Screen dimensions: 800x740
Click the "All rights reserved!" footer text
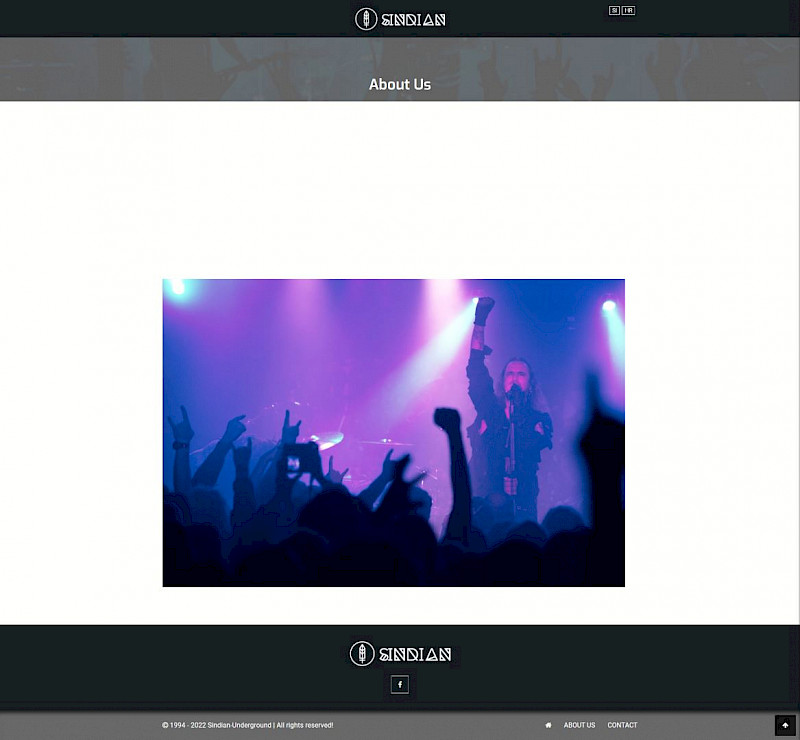[305, 725]
